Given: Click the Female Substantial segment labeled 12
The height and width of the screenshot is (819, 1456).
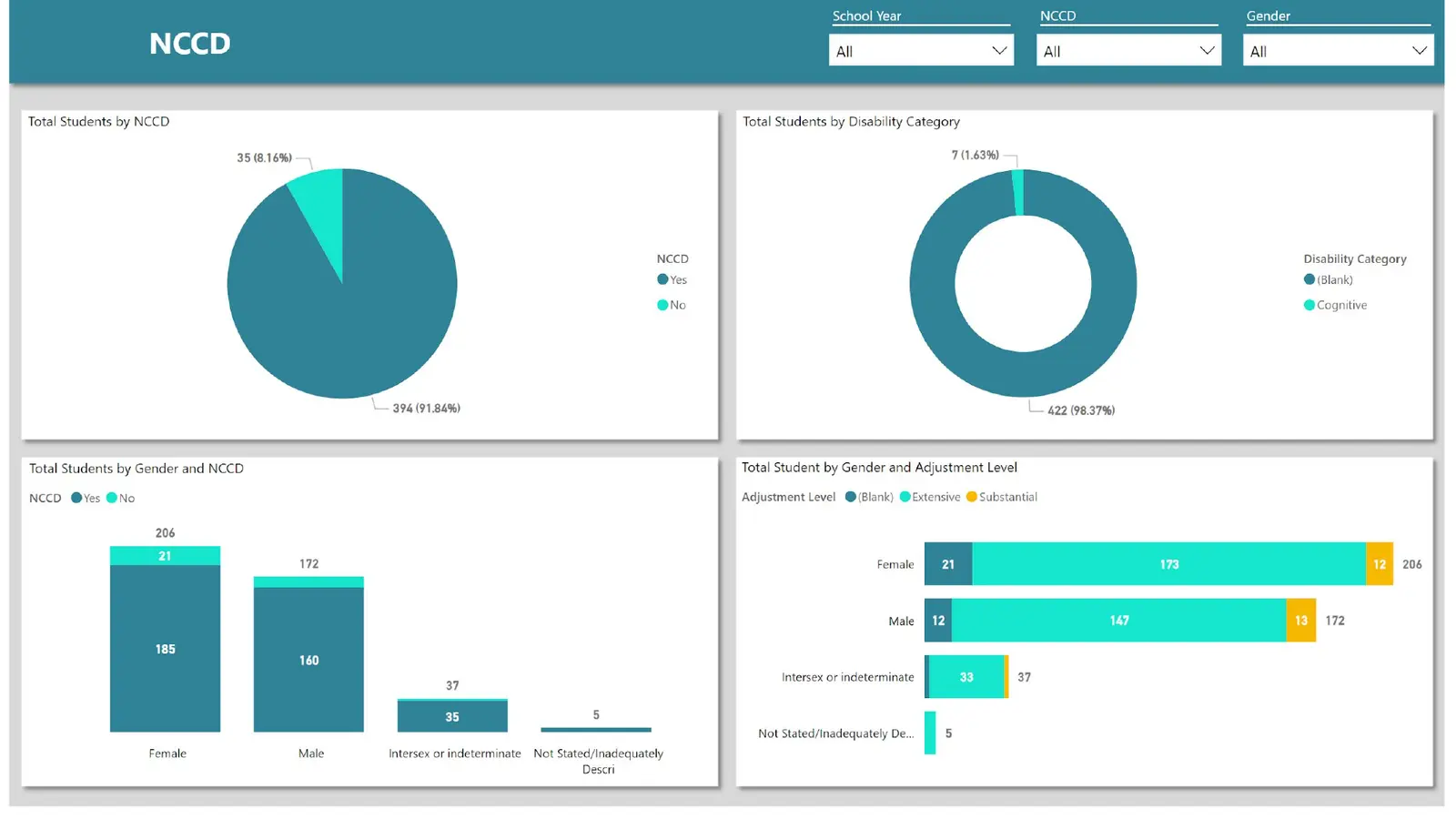Looking at the screenshot, I should [x=1380, y=564].
